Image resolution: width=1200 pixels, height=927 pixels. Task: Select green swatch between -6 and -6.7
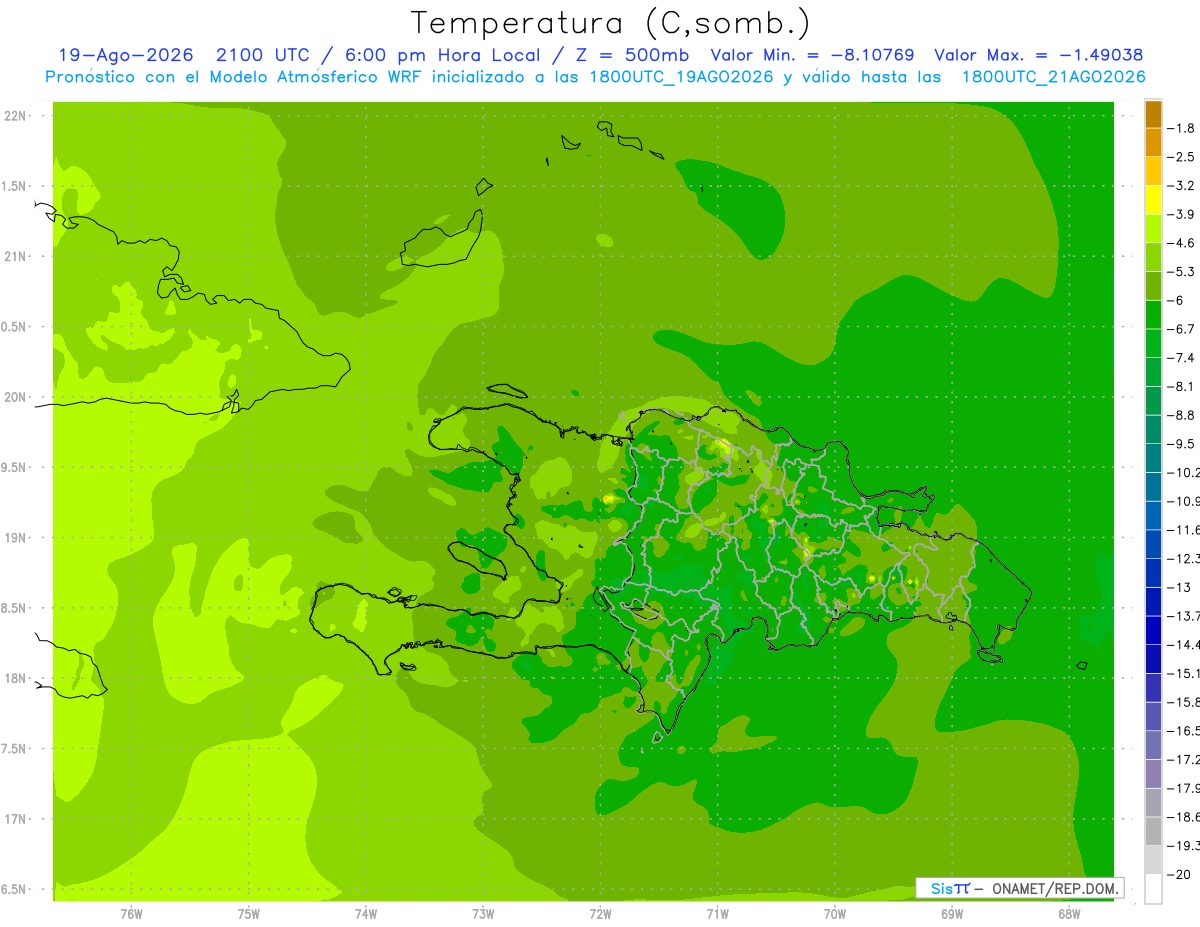click(x=1153, y=315)
